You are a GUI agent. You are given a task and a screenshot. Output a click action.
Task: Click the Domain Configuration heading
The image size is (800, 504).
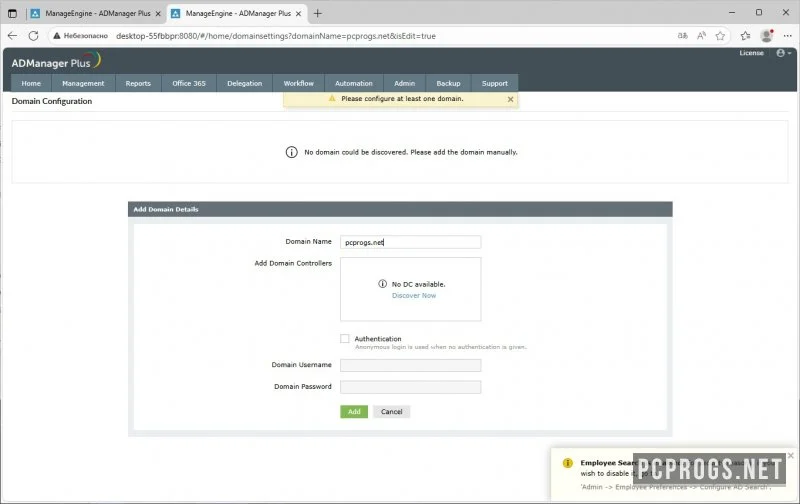(52, 101)
